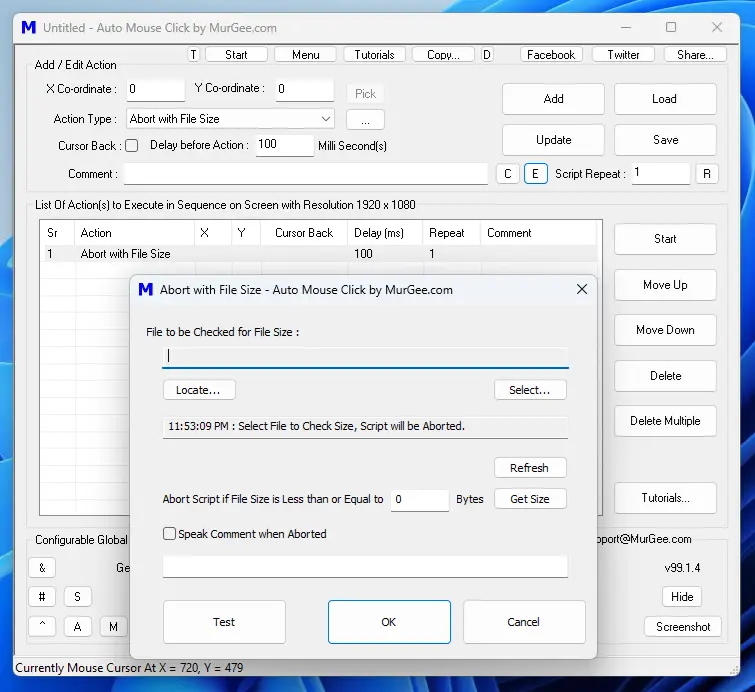The height and width of the screenshot is (692, 755).
Task: Click the Screenshot button
Action: click(683, 627)
